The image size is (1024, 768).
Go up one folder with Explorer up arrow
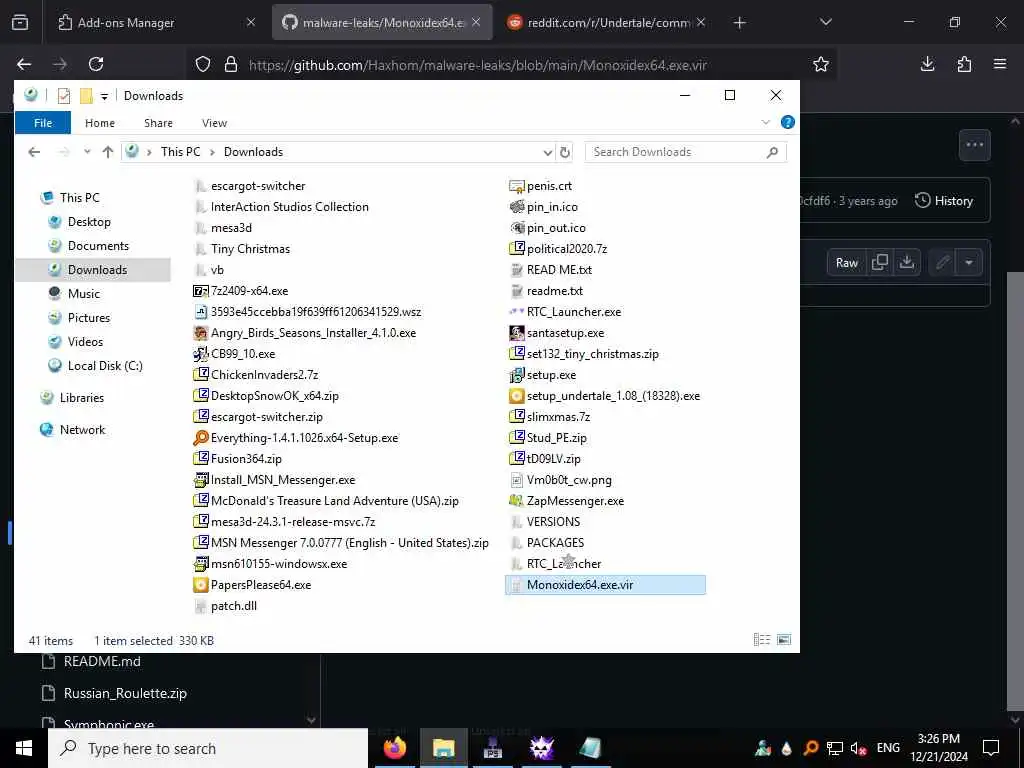coord(108,152)
